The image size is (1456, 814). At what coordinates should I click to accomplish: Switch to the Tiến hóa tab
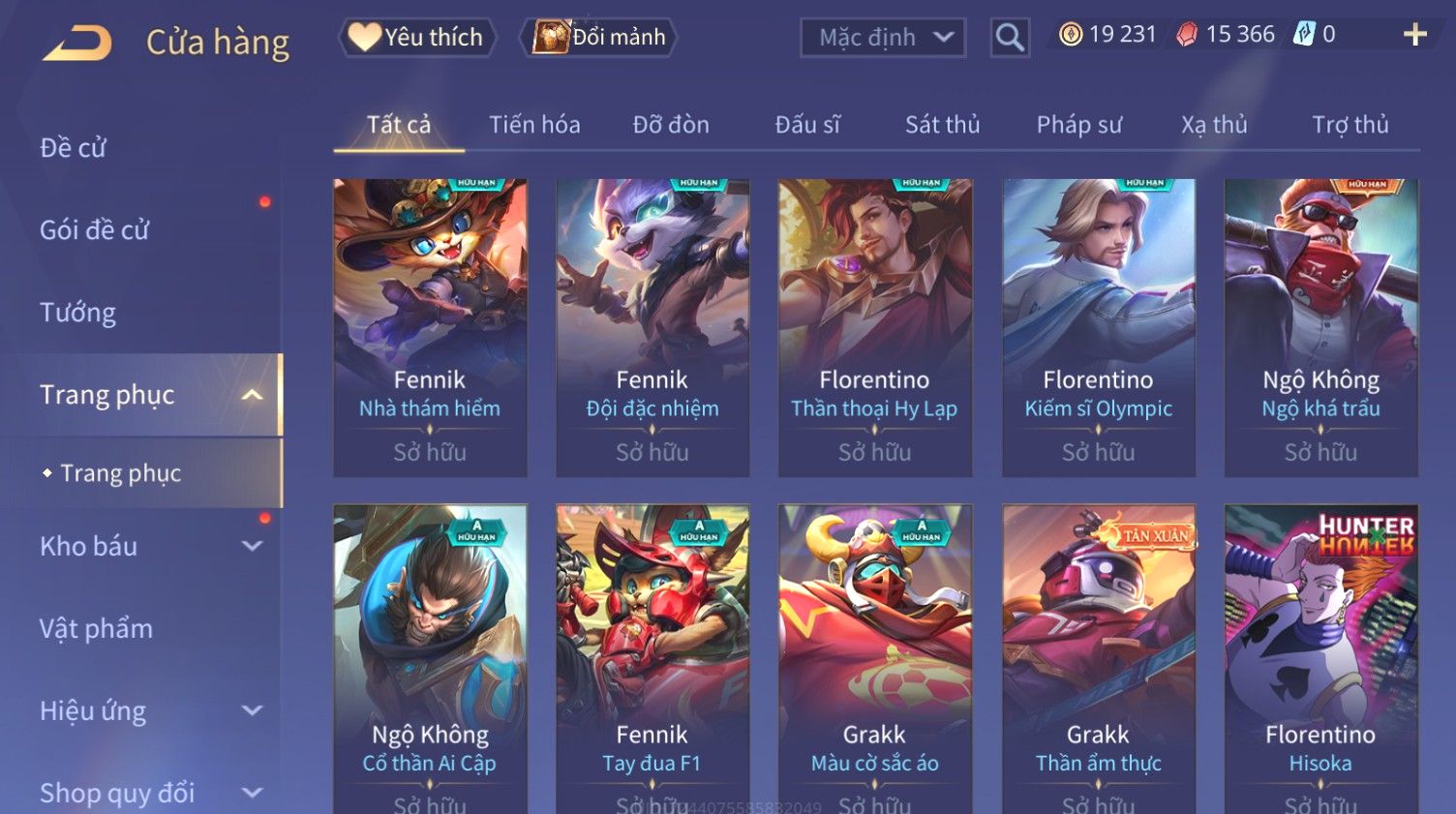(534, 125)
